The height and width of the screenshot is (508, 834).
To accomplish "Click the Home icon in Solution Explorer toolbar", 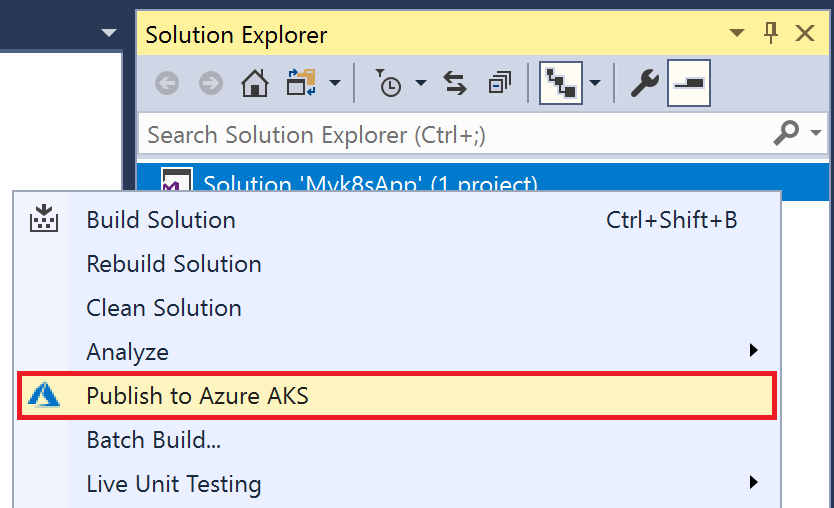I will [255, 84].
